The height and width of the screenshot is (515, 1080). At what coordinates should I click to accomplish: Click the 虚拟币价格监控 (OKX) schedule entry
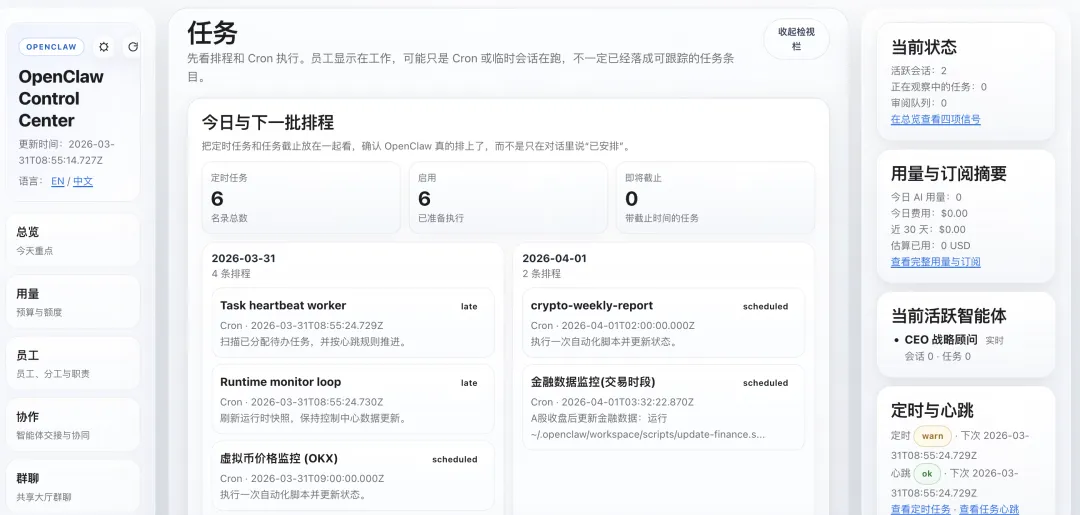point(353,476)
